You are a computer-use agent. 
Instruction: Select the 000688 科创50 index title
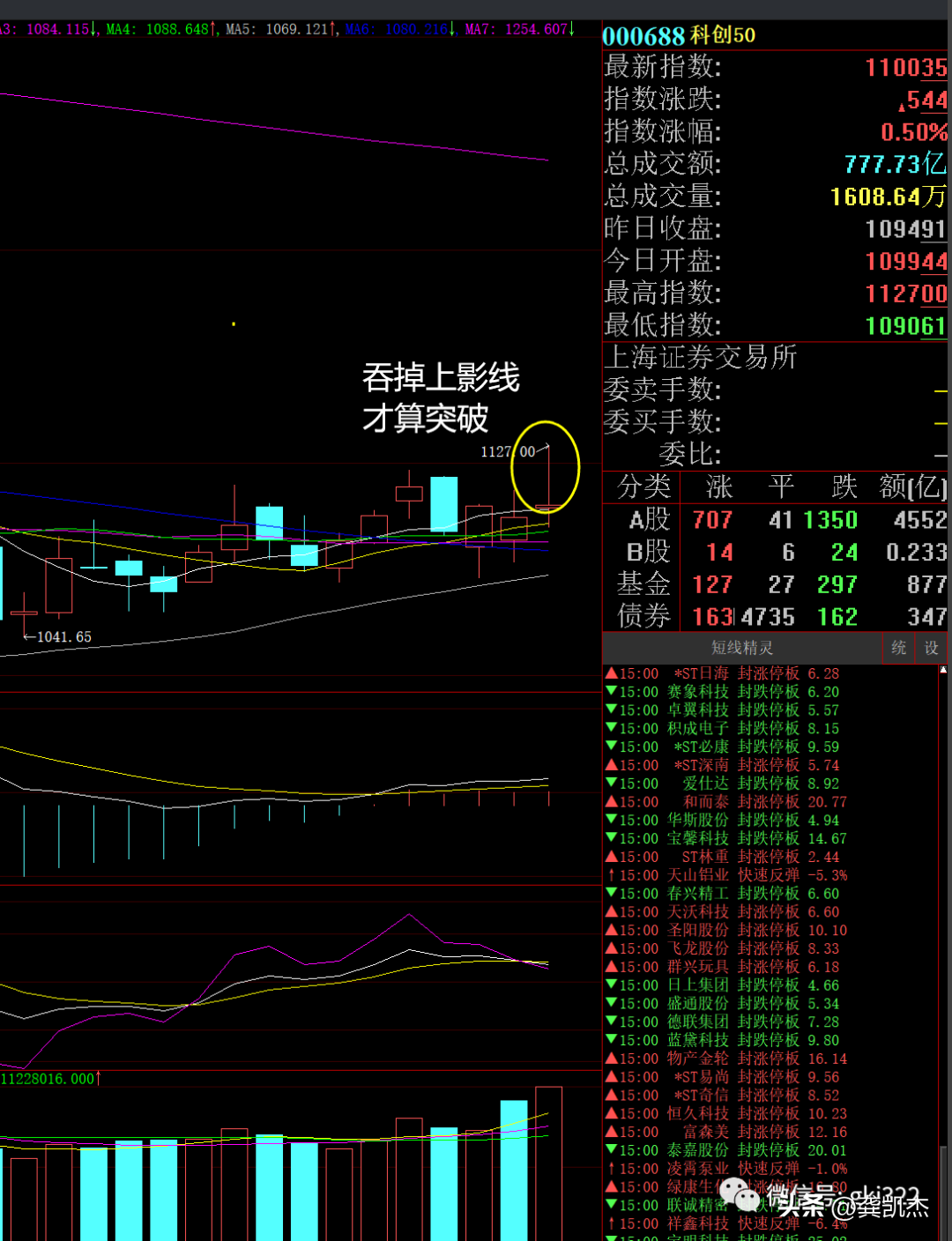click(679, 36)
